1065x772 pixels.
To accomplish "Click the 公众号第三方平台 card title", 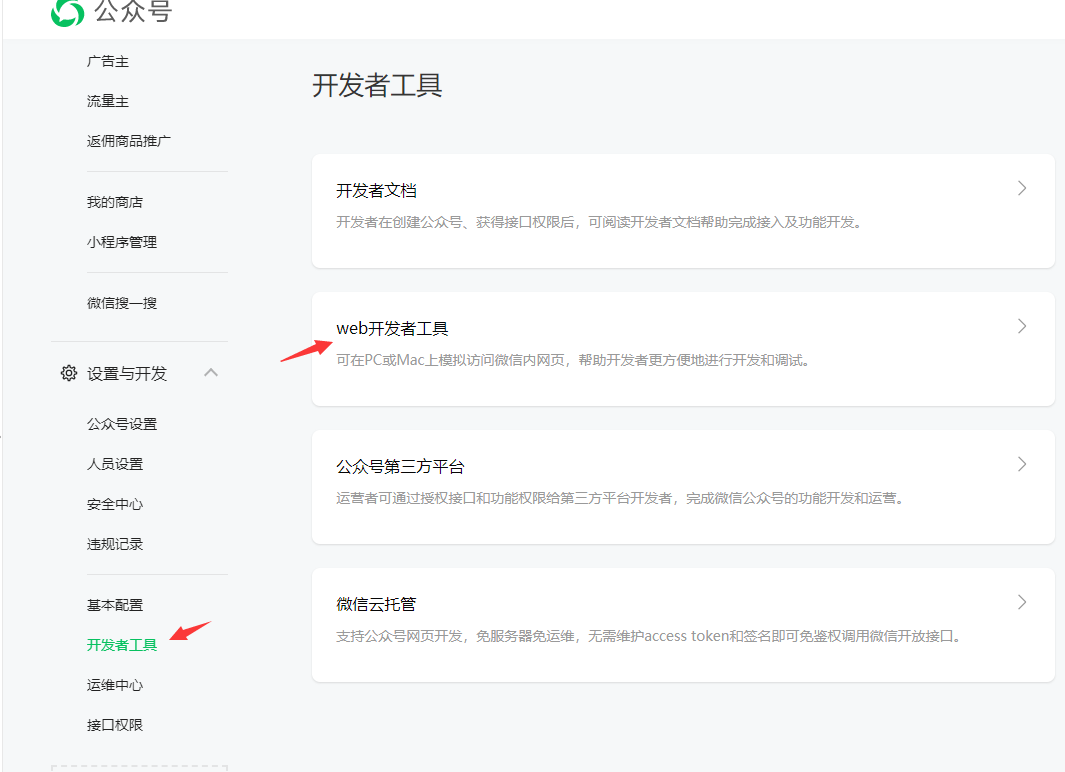I will coord(400,466).
